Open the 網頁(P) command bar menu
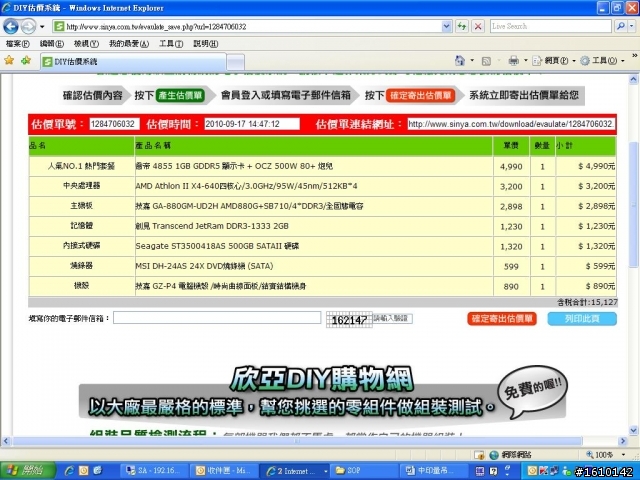The image size is (640, 480). [x=553, y=61]
